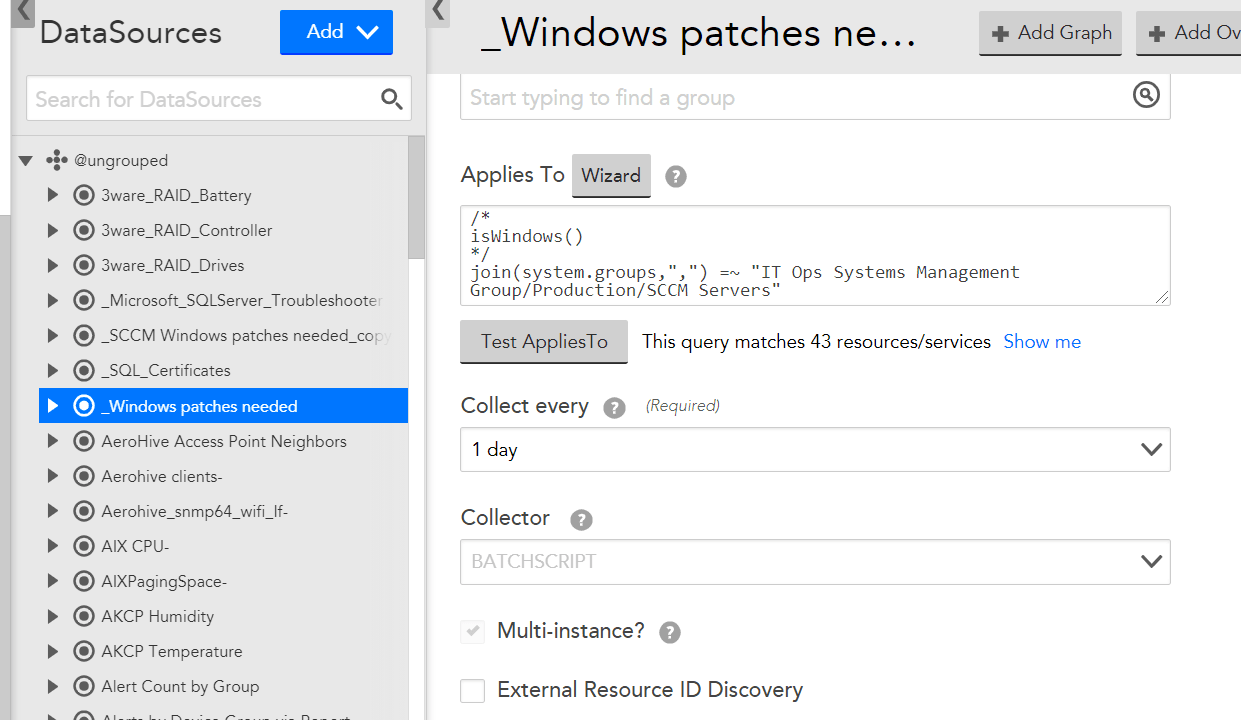The image size is (1241, 720).
Task: Click the _SCCM Windows patches needed_copy icon
Action: 84,335
